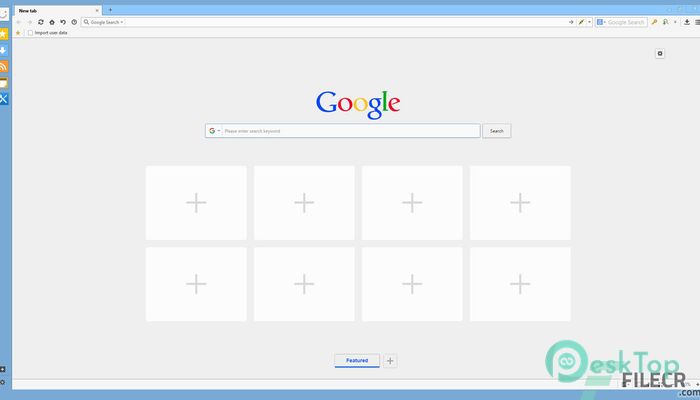Click the browser logo icon at top-left

tap(4, 14)
